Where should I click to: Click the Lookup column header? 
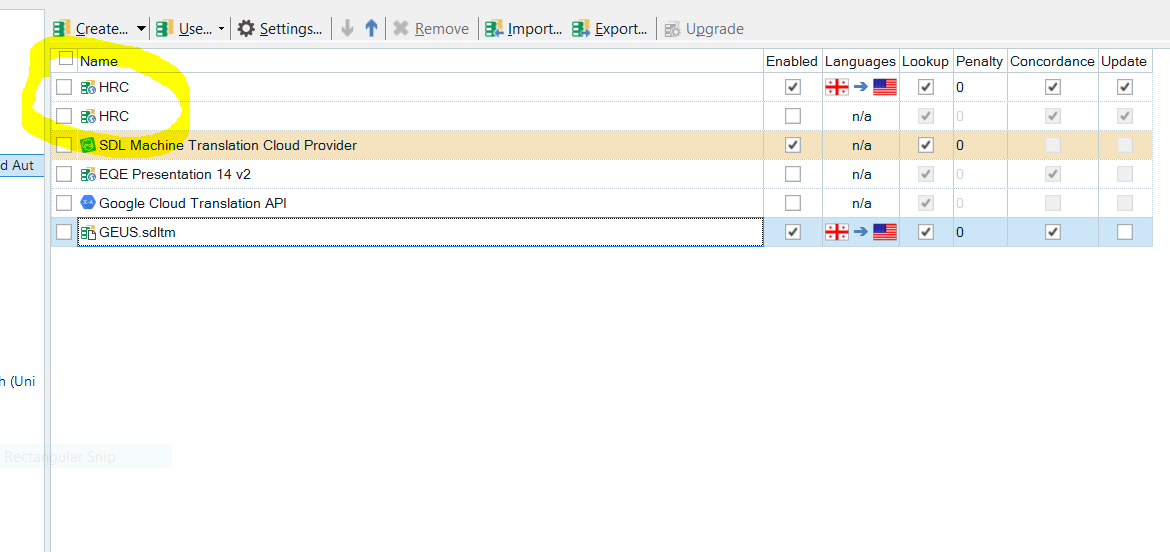(925, 61)
